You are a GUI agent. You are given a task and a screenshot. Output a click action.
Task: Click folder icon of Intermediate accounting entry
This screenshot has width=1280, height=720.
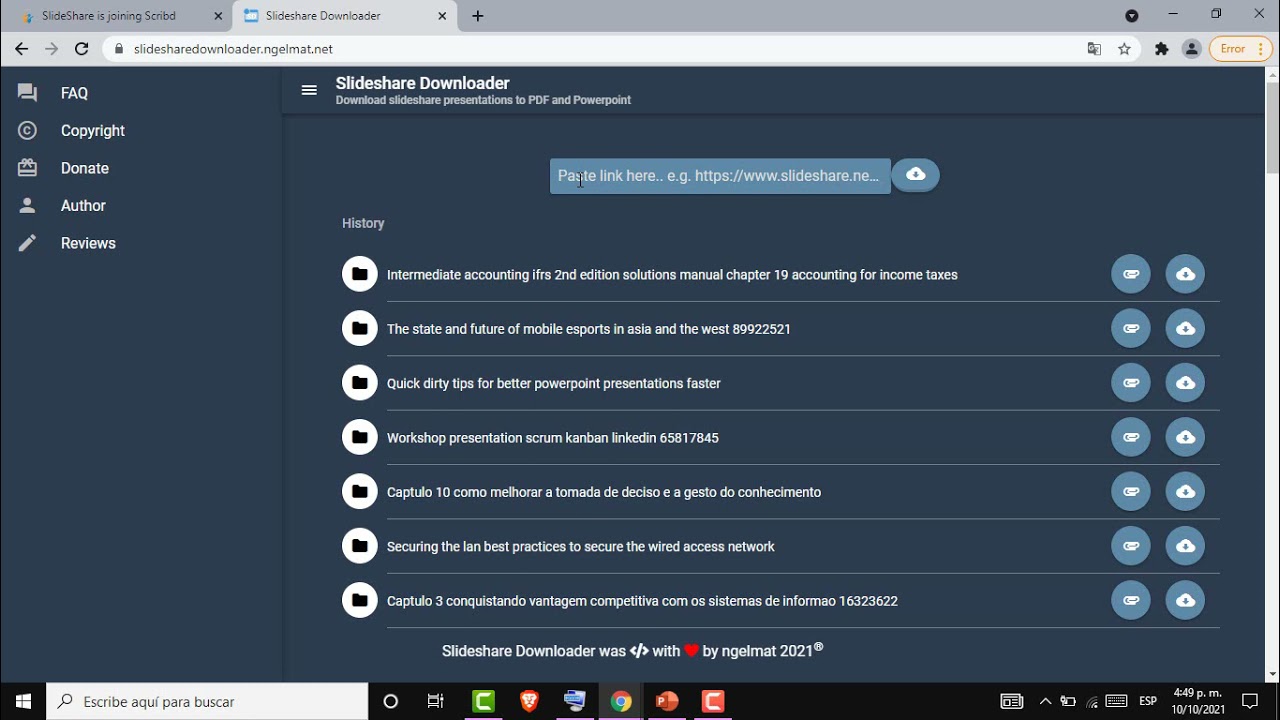pos(360,274)
